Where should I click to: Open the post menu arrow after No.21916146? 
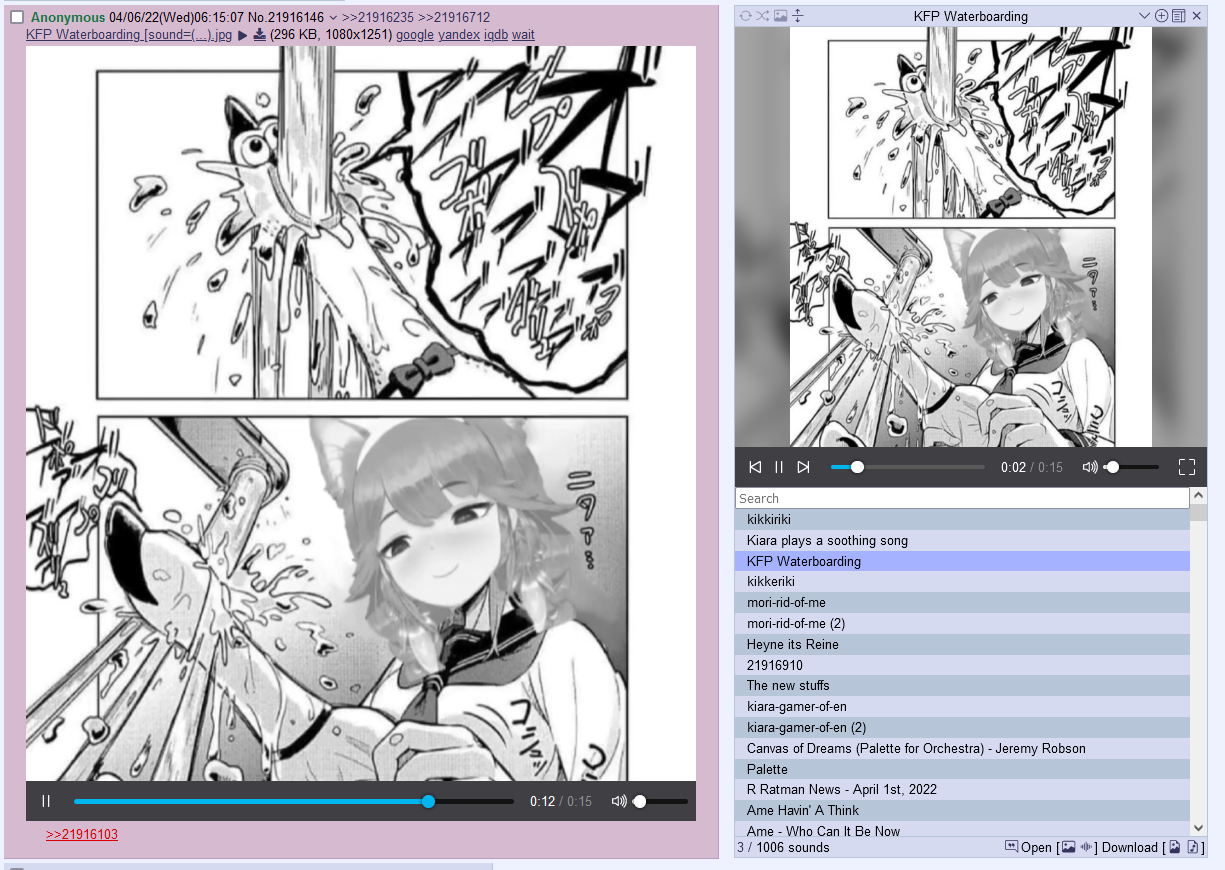332,18
